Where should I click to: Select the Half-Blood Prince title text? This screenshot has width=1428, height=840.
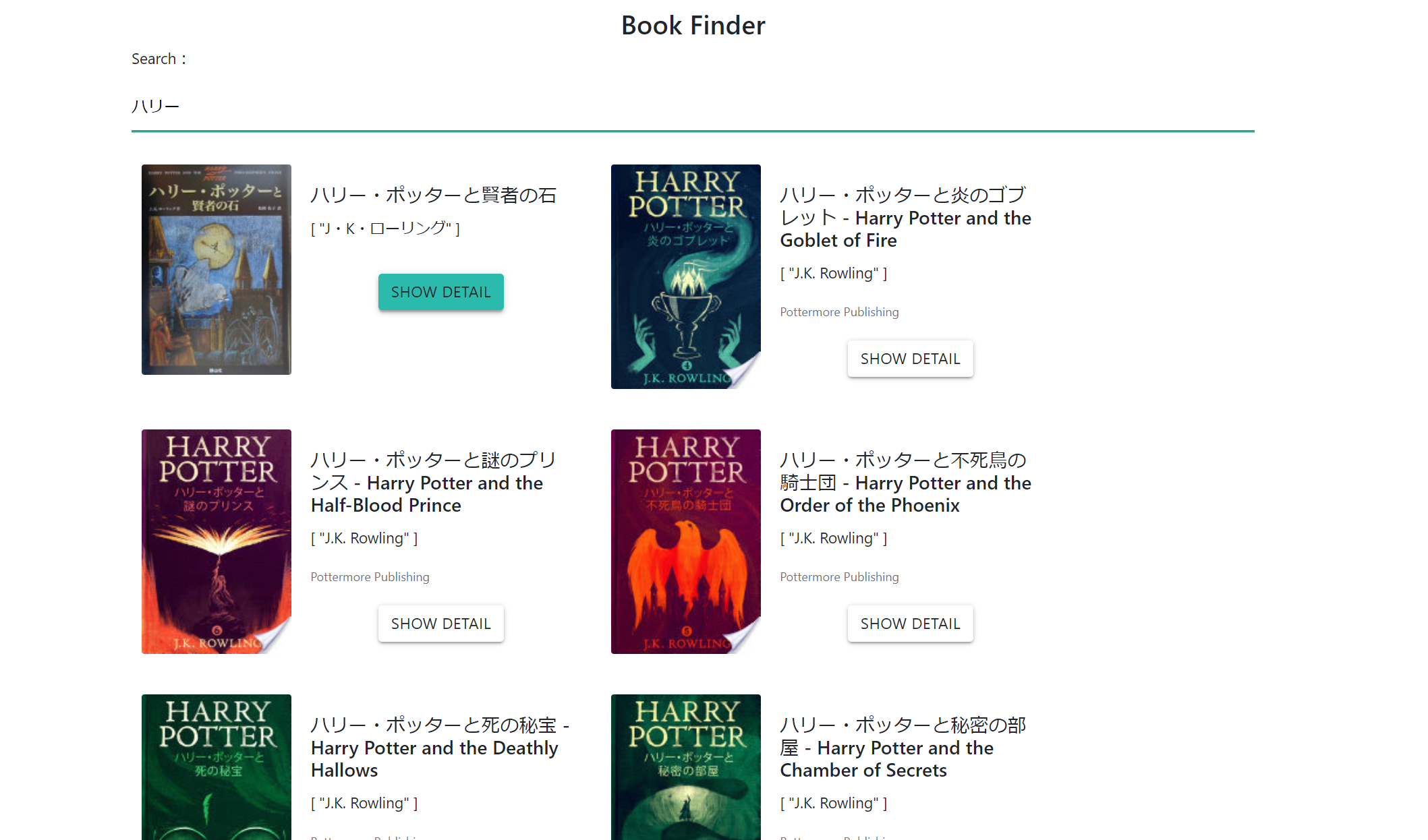click(x=433, y=483)
